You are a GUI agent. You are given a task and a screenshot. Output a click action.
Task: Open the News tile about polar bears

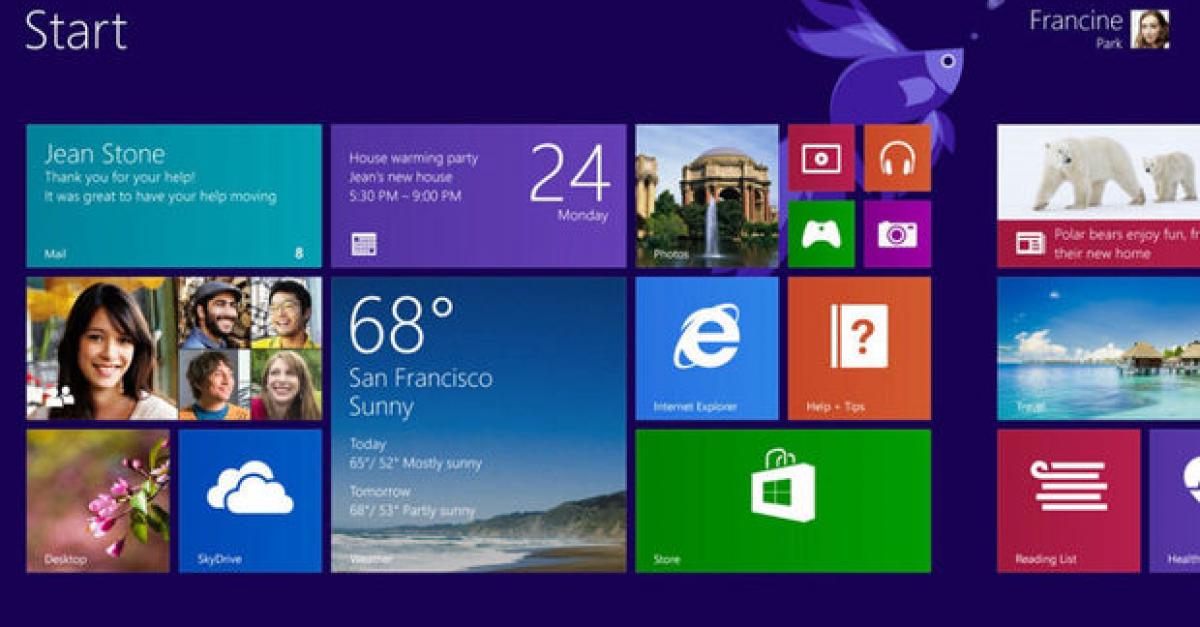(x=1098, y=196)
